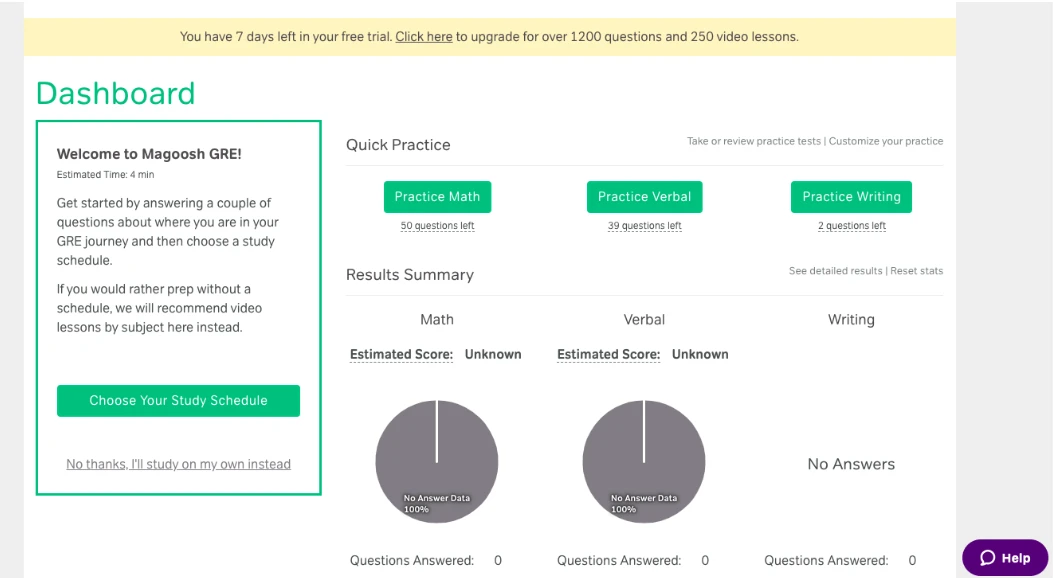Open 'Click here' upgrade link in banner

click(424, 37)
